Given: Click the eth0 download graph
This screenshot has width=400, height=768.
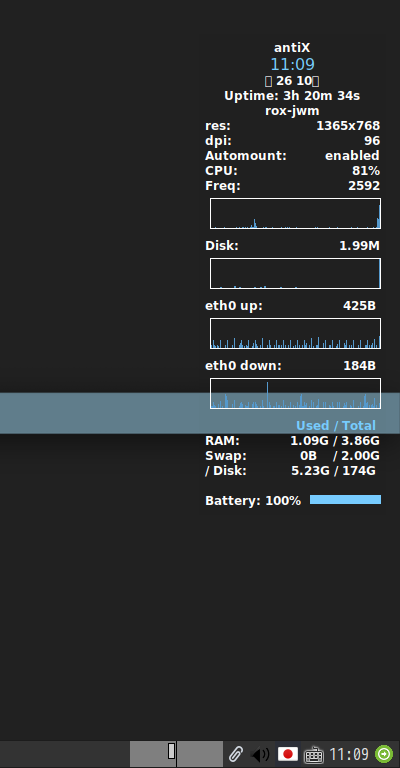Looking at the screenshot, I should 295,393.
